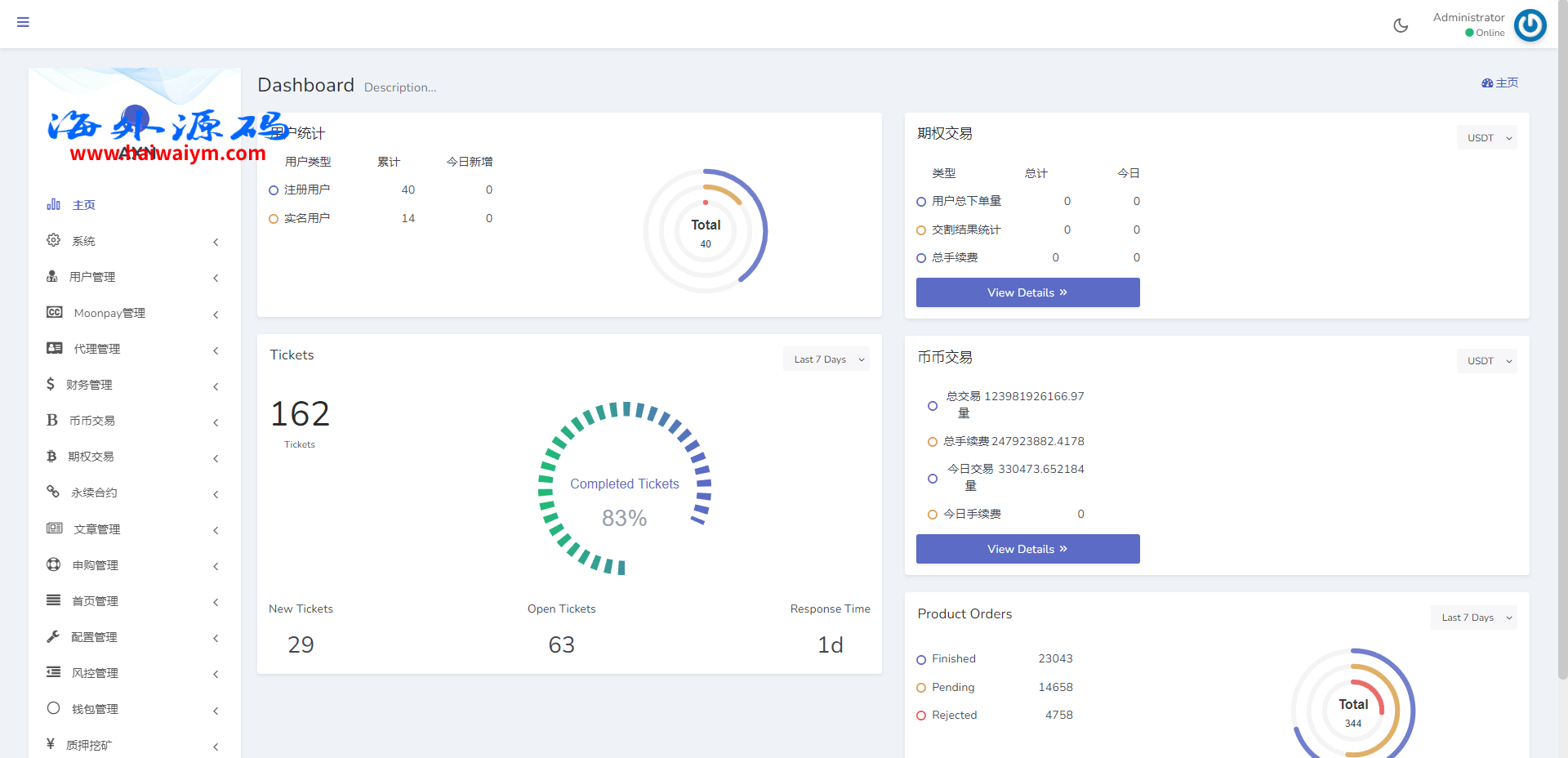Click View Details under 期权交易

(x=1027, y=292)
